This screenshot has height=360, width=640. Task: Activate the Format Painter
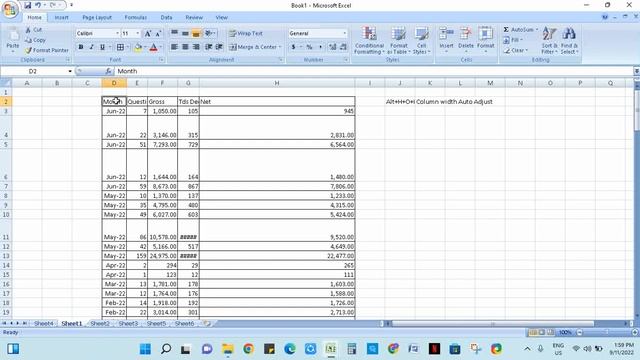point(47,50)
